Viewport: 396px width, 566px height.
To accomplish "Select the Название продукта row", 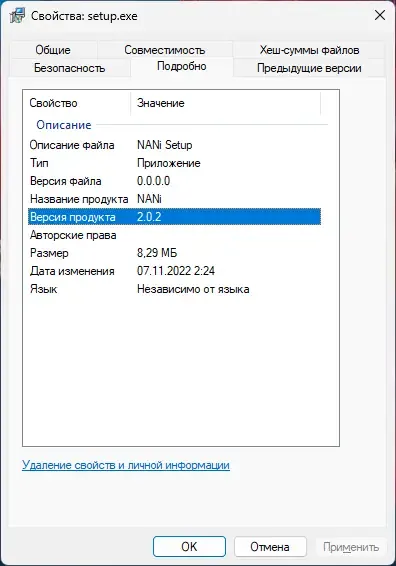I will tap(174, 199).
